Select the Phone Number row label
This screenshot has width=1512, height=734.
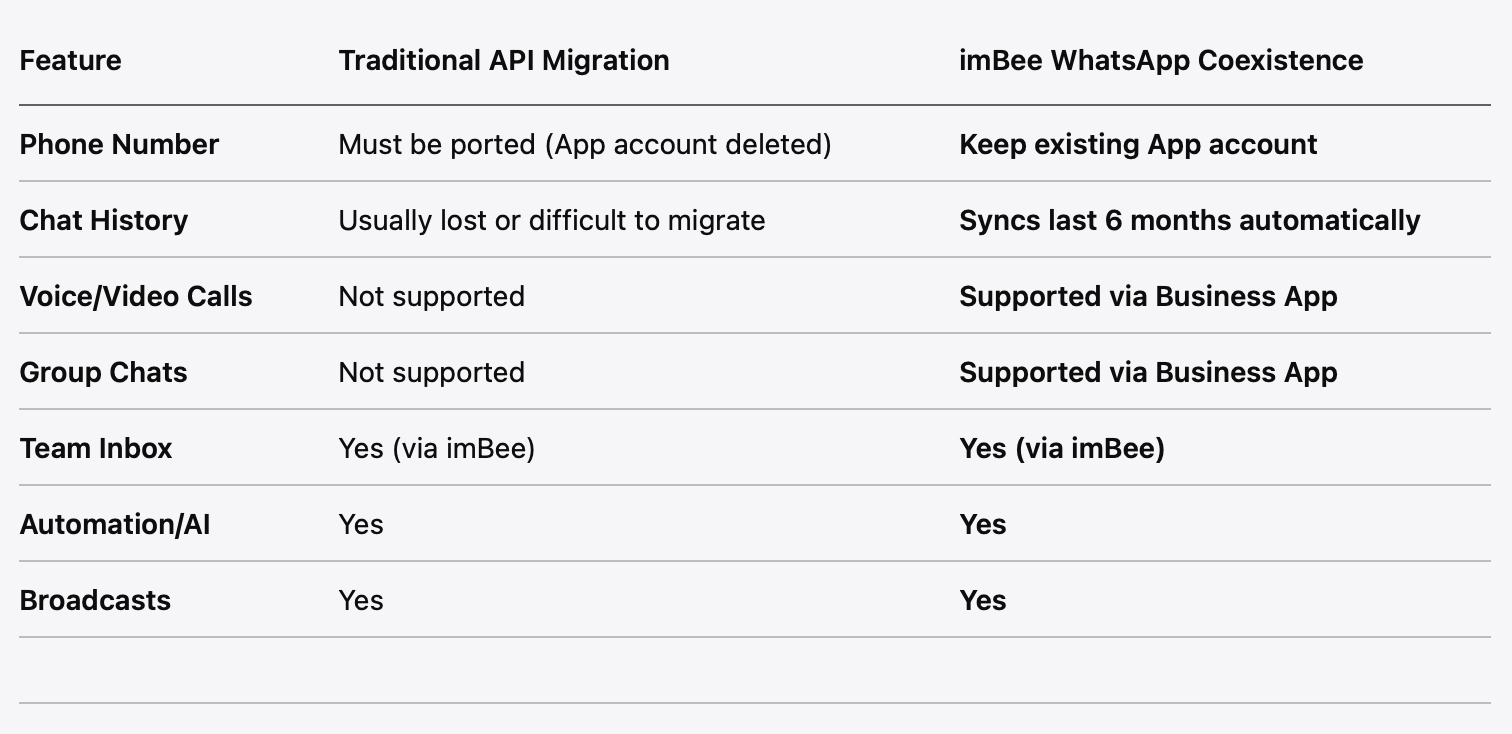[119, 144]
